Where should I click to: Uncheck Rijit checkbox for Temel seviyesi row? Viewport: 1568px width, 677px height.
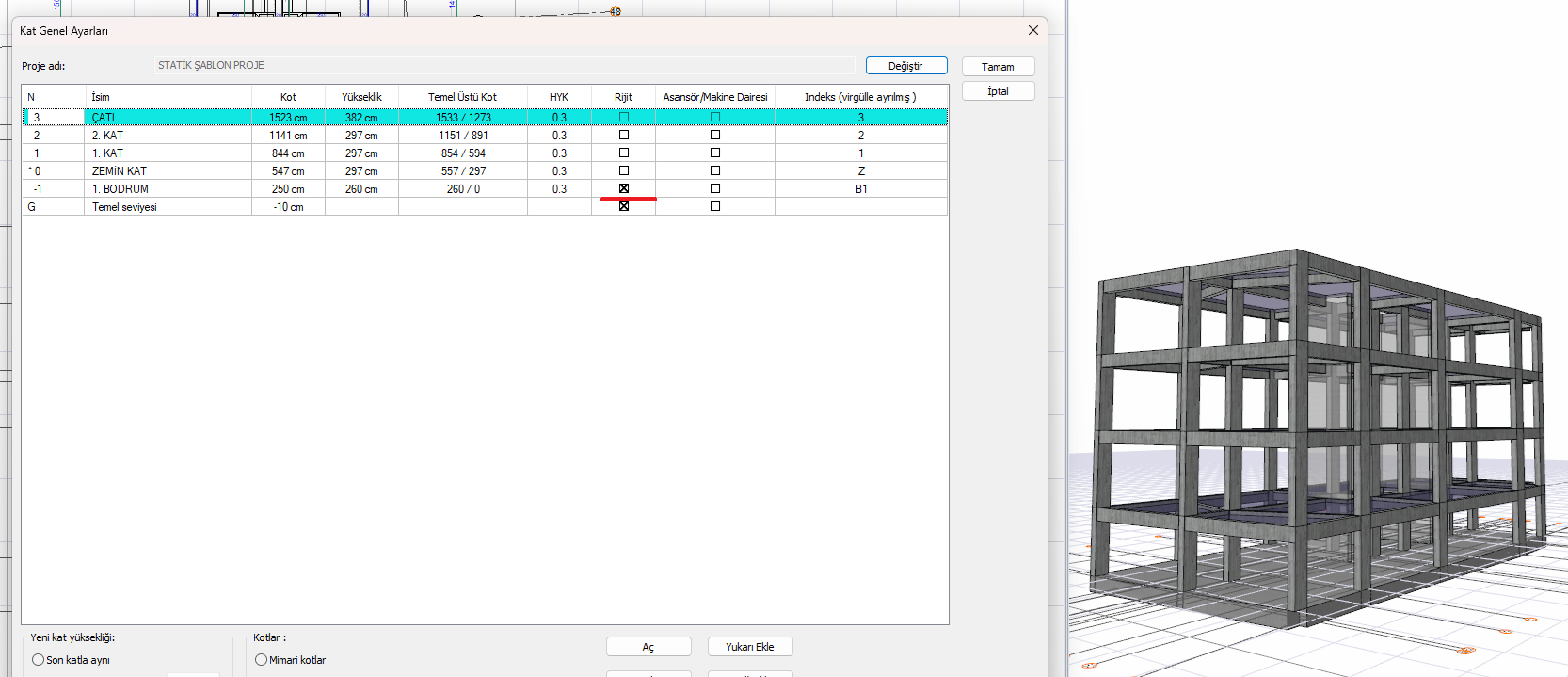624,206
